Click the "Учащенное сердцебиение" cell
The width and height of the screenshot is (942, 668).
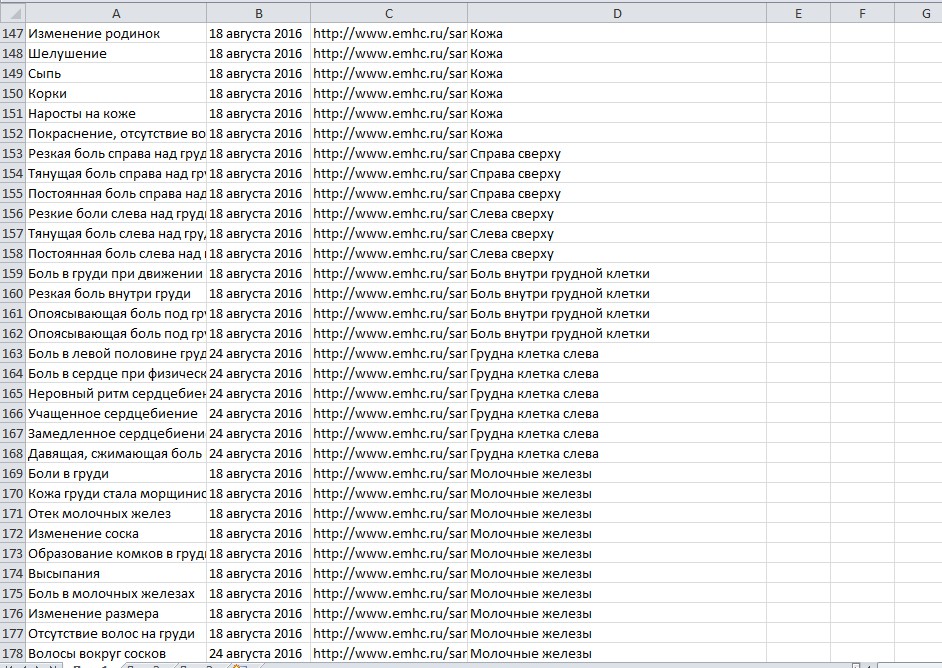coord(116,414)
